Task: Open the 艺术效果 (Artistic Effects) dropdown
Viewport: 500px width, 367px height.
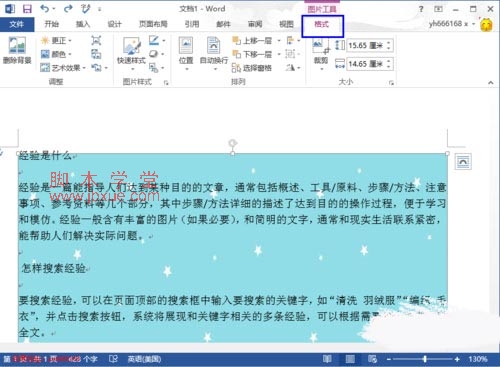Action: click(x=63, y=68)
